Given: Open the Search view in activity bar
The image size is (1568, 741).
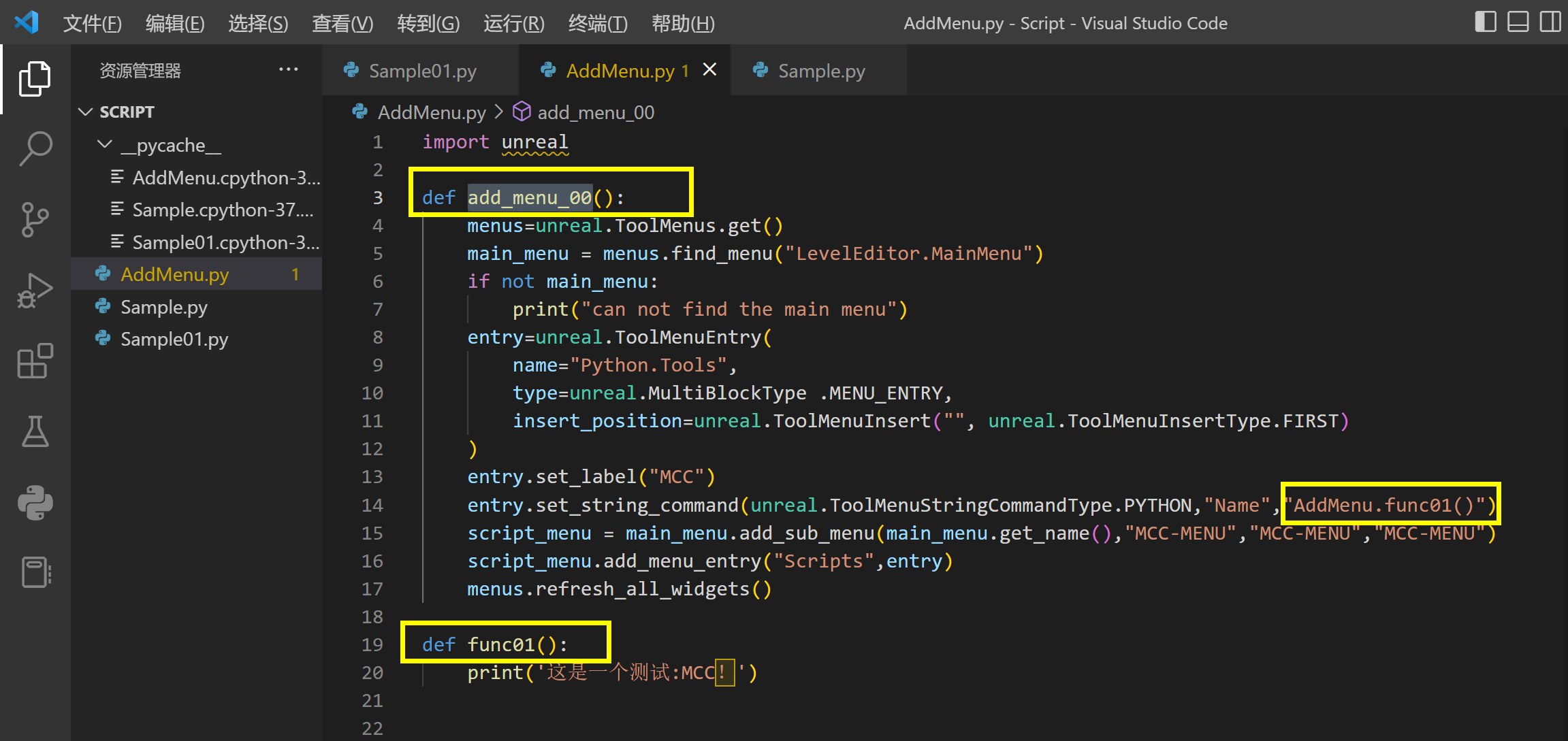Looking at the screenshot, I should (35, 149).
